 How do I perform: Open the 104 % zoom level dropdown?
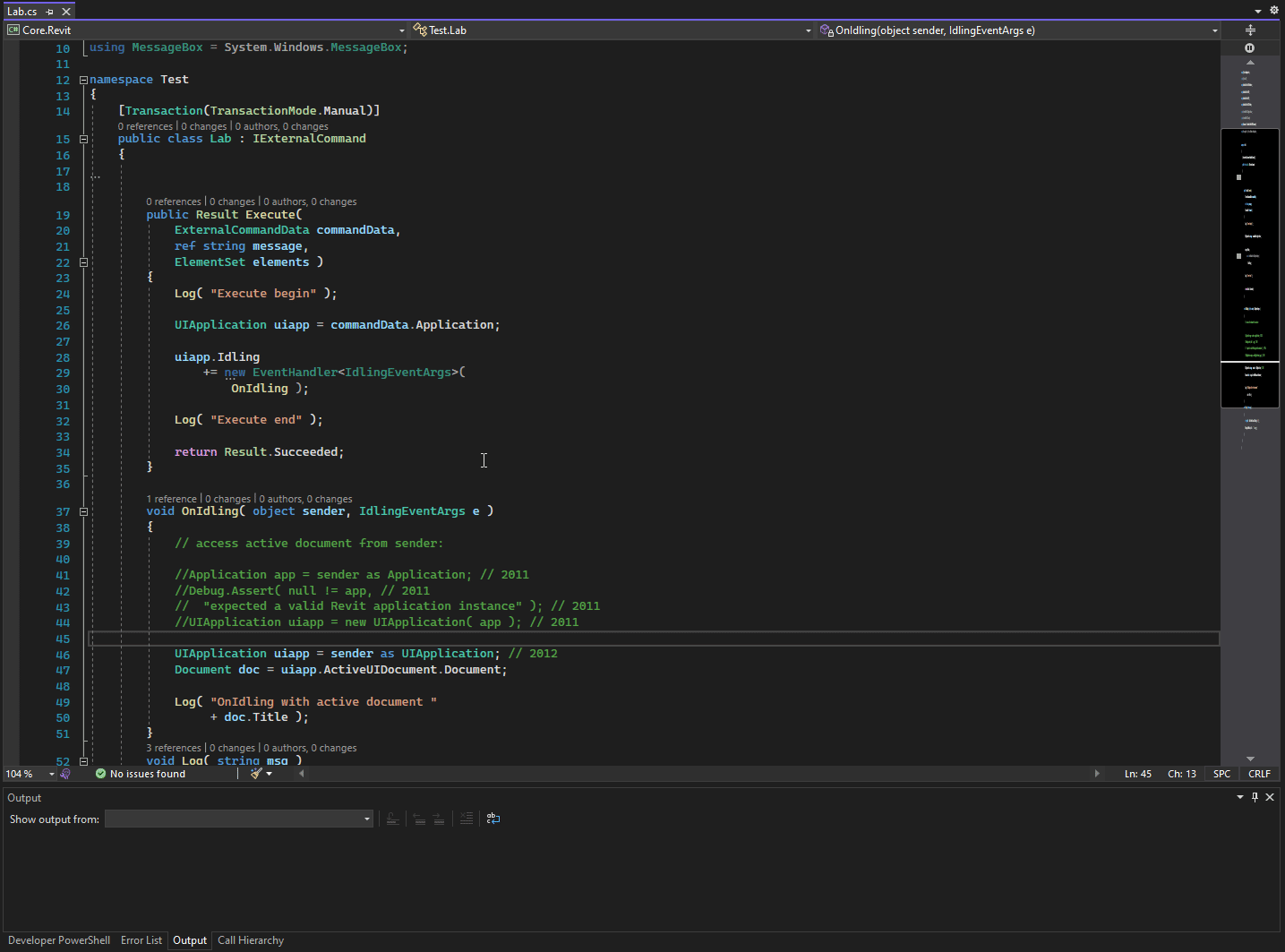[51, 774]
